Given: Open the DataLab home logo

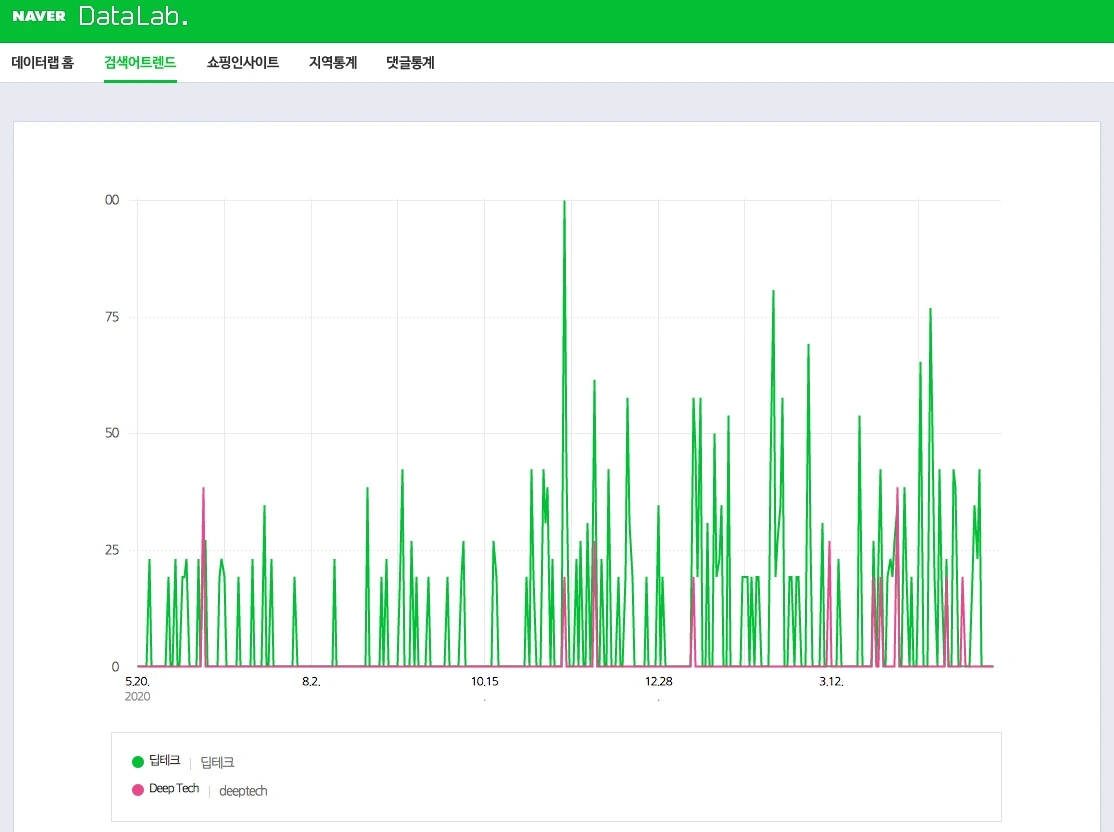Looking at the screenshot, I should pyautogui.click(x=133, y=16).
